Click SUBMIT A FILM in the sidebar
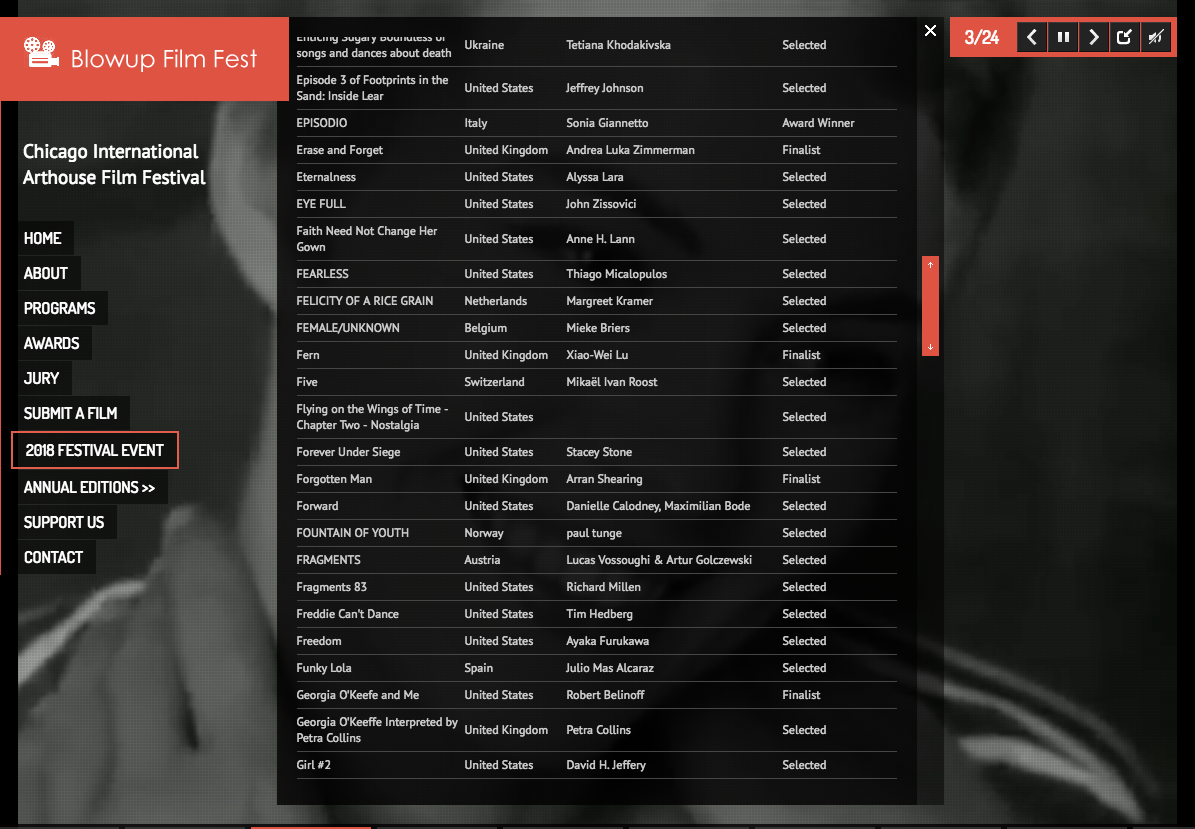This screenshot has height=829, width=1195. 71,413
